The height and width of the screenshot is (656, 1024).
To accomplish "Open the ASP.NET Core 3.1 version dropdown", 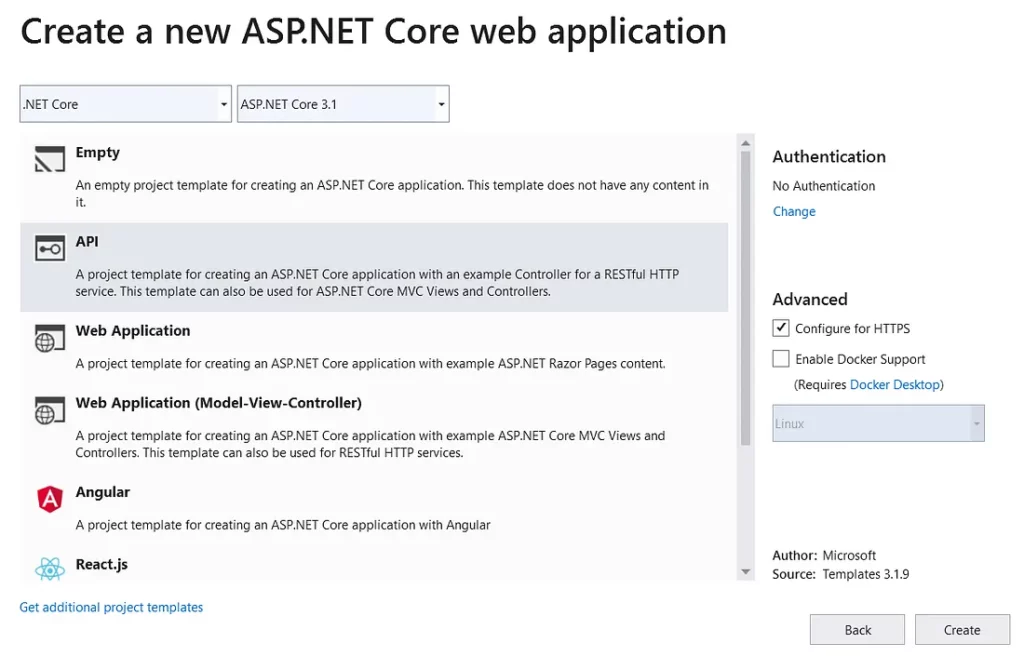I will coord(343,104).
